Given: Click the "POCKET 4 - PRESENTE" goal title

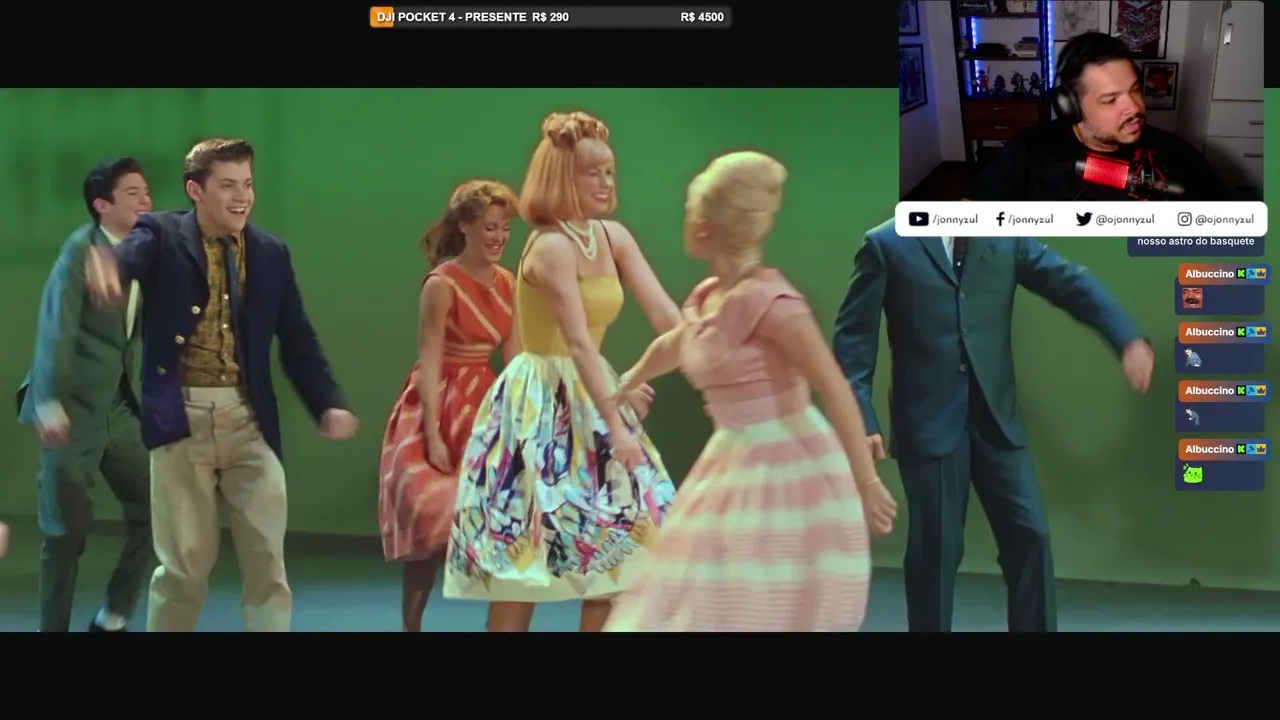Looking at the screenshot, I should (x=462, y=17).
